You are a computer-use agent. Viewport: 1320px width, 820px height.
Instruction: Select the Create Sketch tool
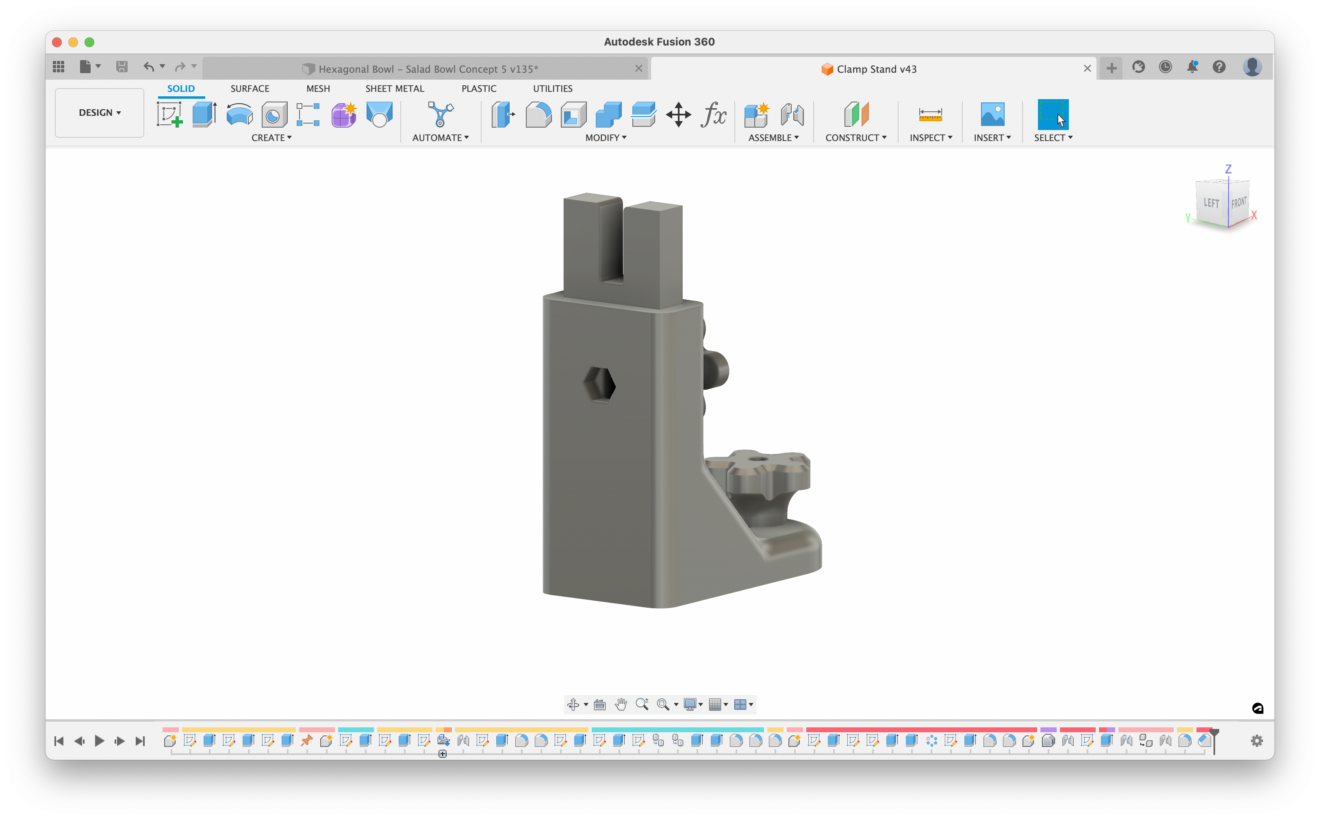tap(170, 114)
